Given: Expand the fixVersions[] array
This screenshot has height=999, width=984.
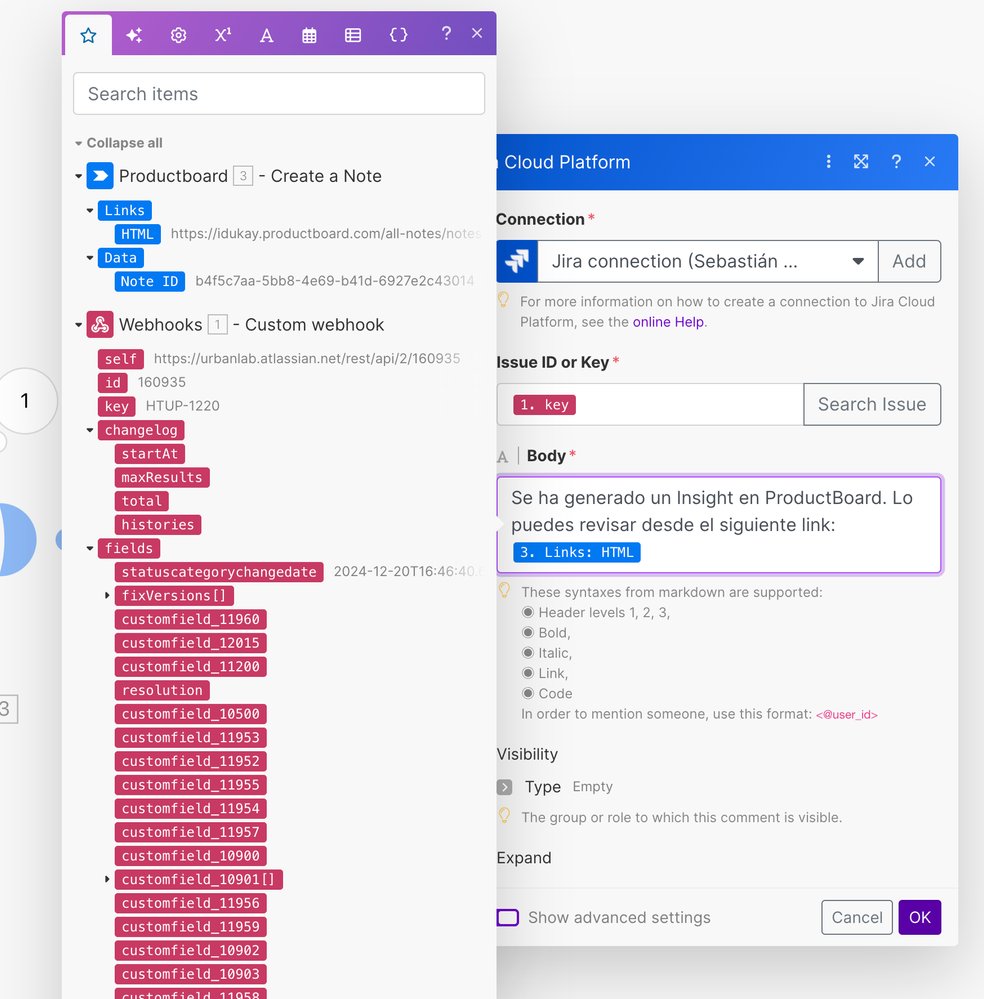Looking at the screenshot, I should pyautogui.click(x=107, y=595).
